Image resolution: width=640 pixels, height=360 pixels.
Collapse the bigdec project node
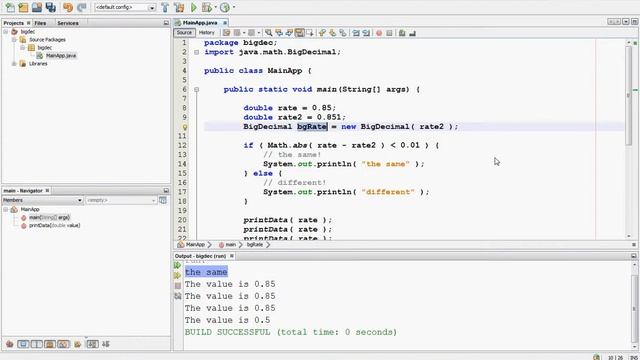(6, 31)
